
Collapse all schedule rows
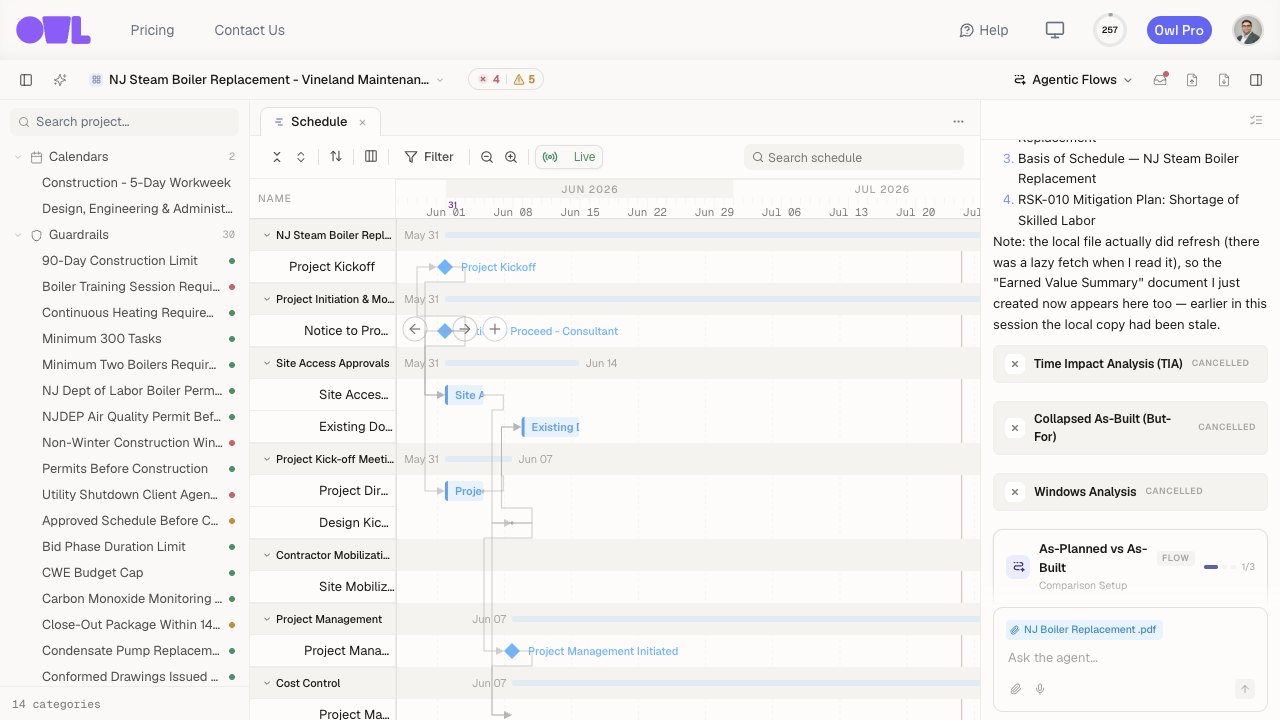[x=277, y=157]
